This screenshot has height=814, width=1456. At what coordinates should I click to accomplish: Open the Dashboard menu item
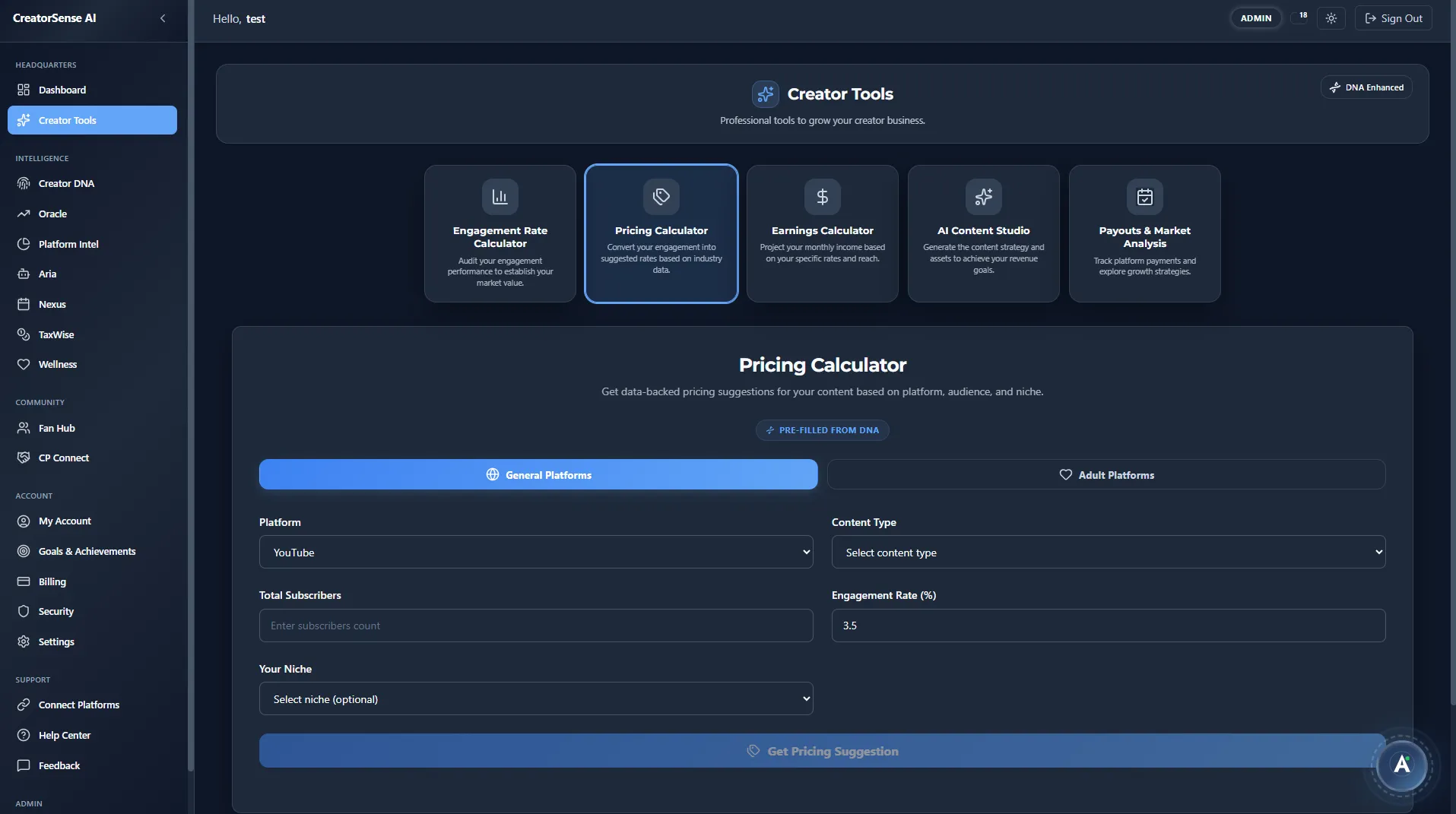61,90
